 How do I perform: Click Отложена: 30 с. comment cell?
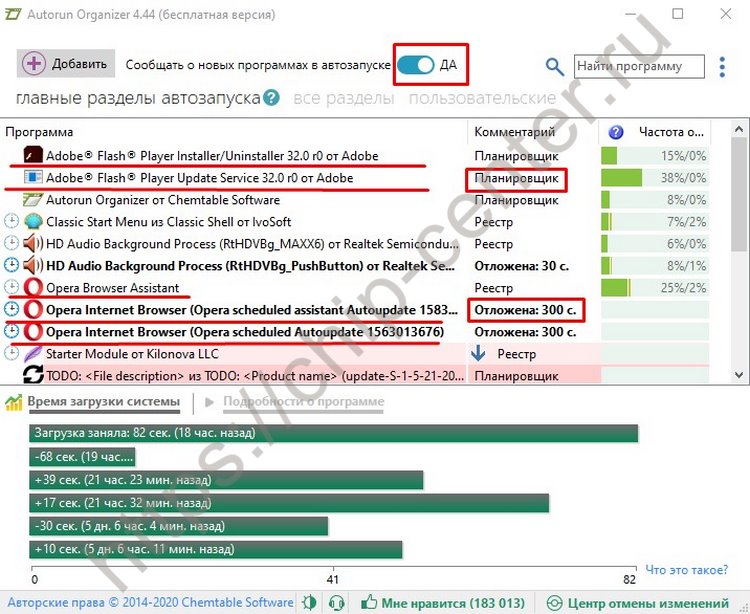(521, 266)
